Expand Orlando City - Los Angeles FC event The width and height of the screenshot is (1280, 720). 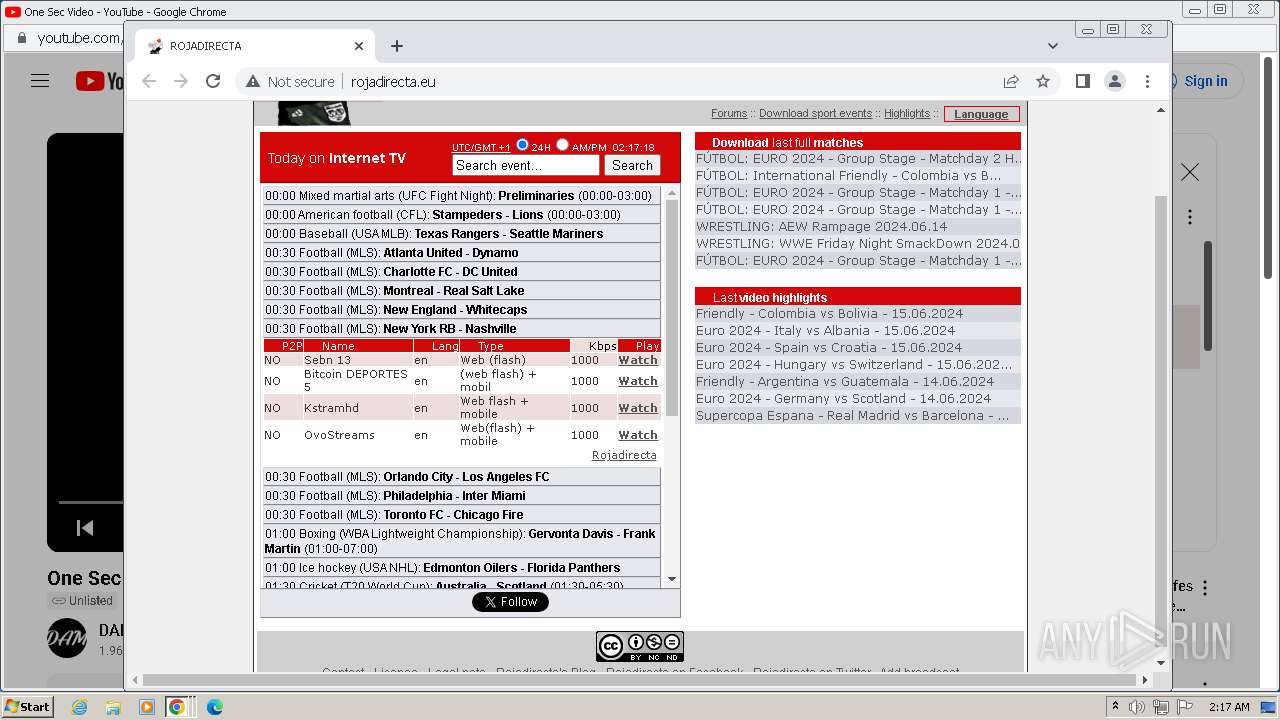[x=462, y=477]
